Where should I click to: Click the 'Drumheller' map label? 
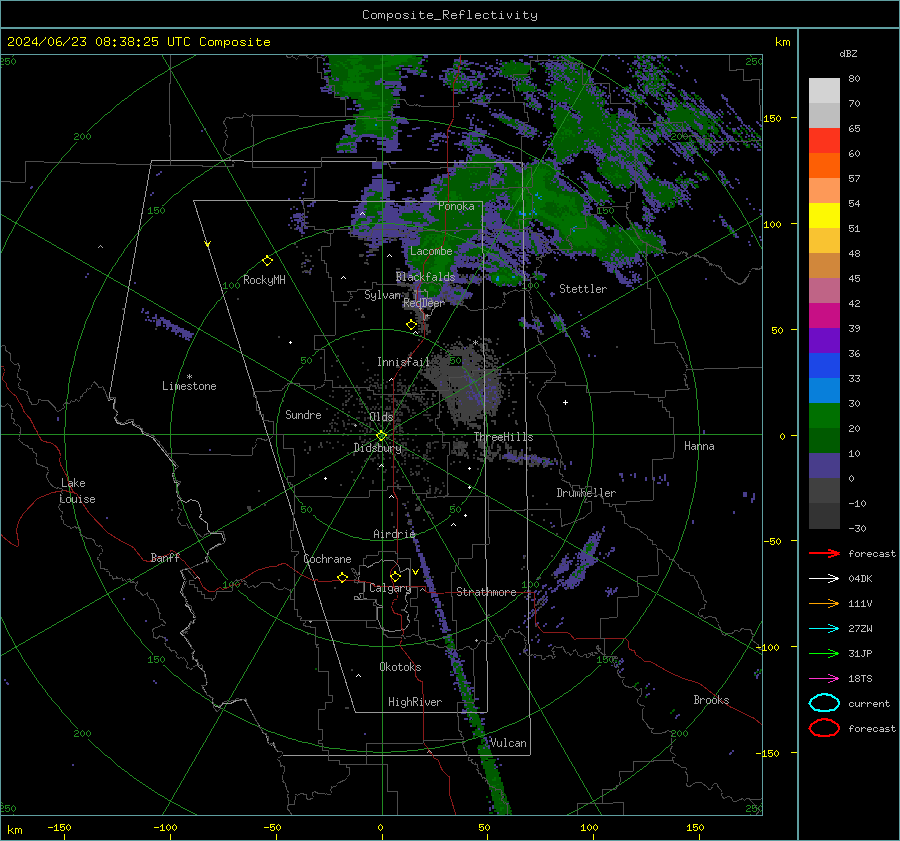(x=586, y=493)
